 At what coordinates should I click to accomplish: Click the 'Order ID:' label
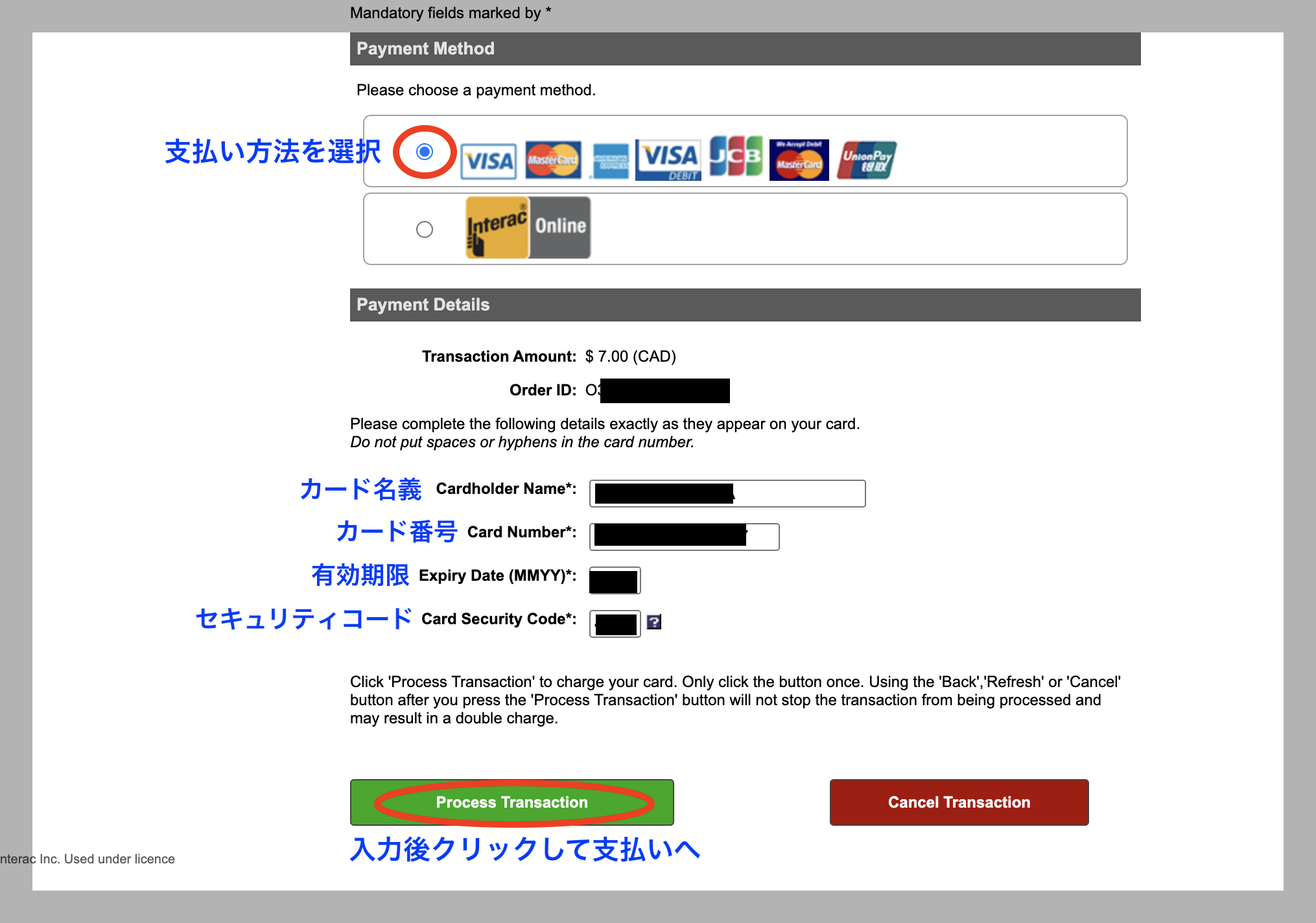click(543, 390)
